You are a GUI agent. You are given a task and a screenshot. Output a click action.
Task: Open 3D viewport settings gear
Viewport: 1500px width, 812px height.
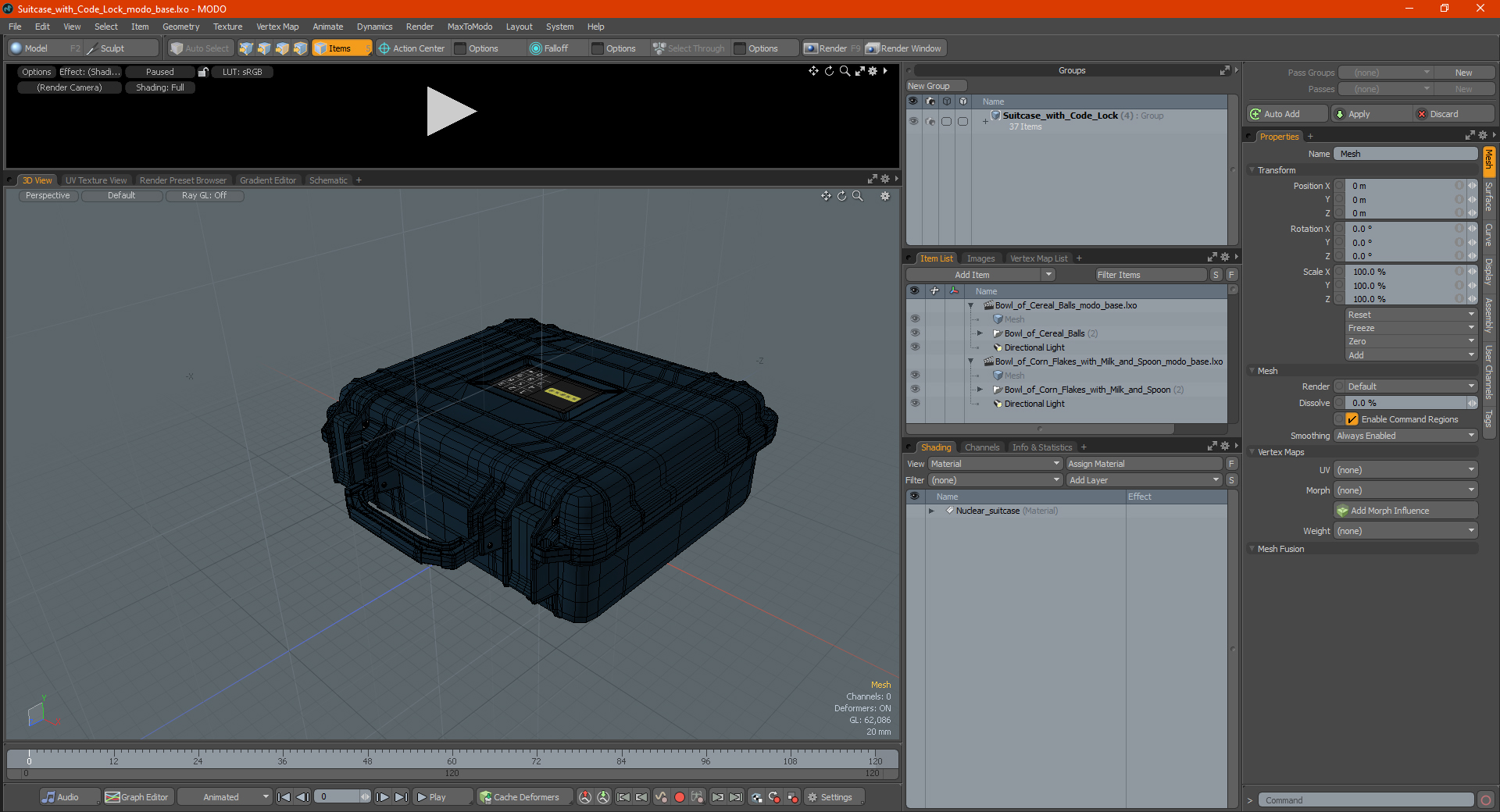coord(885,196)
